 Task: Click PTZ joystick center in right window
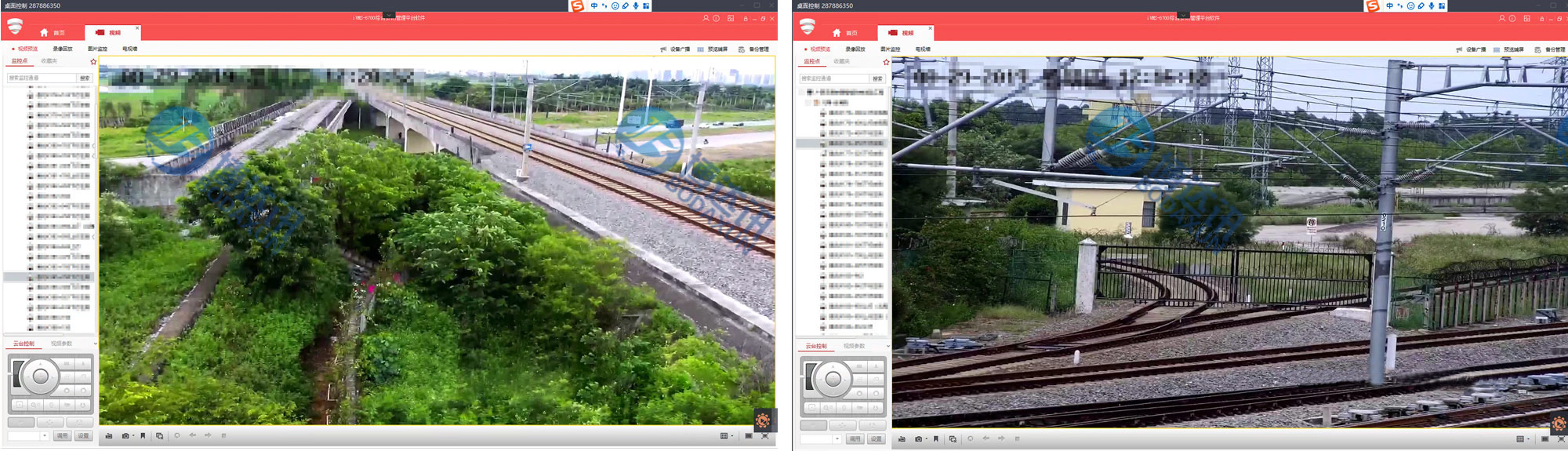click(x=833, y=380)
